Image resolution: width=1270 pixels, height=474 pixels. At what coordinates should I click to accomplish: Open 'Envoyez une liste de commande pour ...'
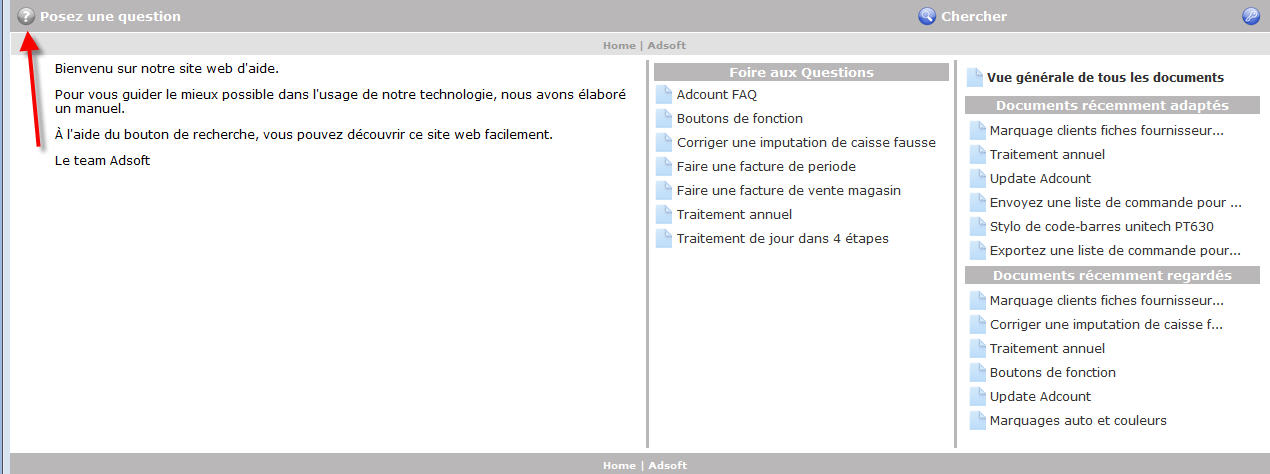click(1115, 203)
